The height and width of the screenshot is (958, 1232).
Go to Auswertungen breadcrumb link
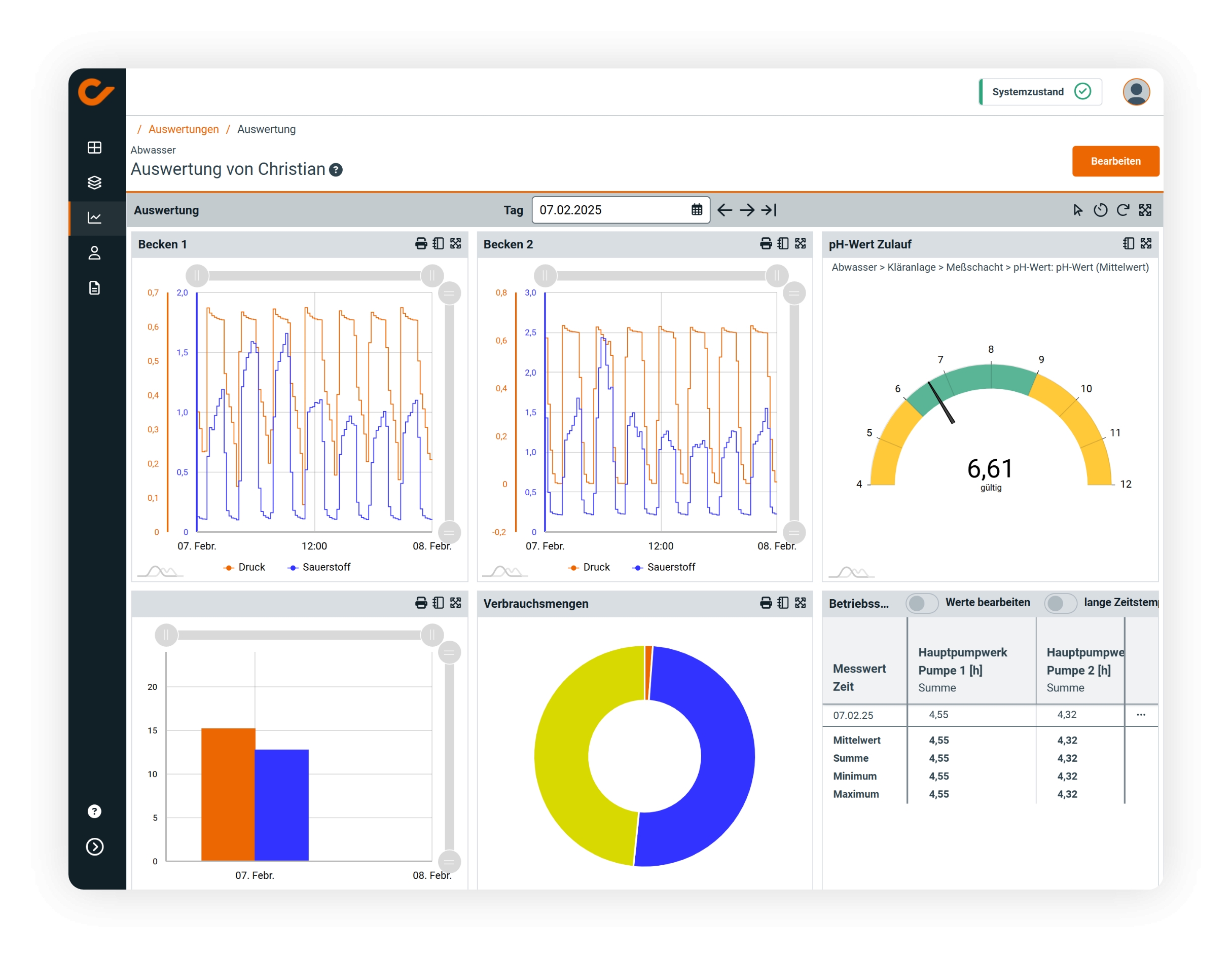(x=184, y=129)
